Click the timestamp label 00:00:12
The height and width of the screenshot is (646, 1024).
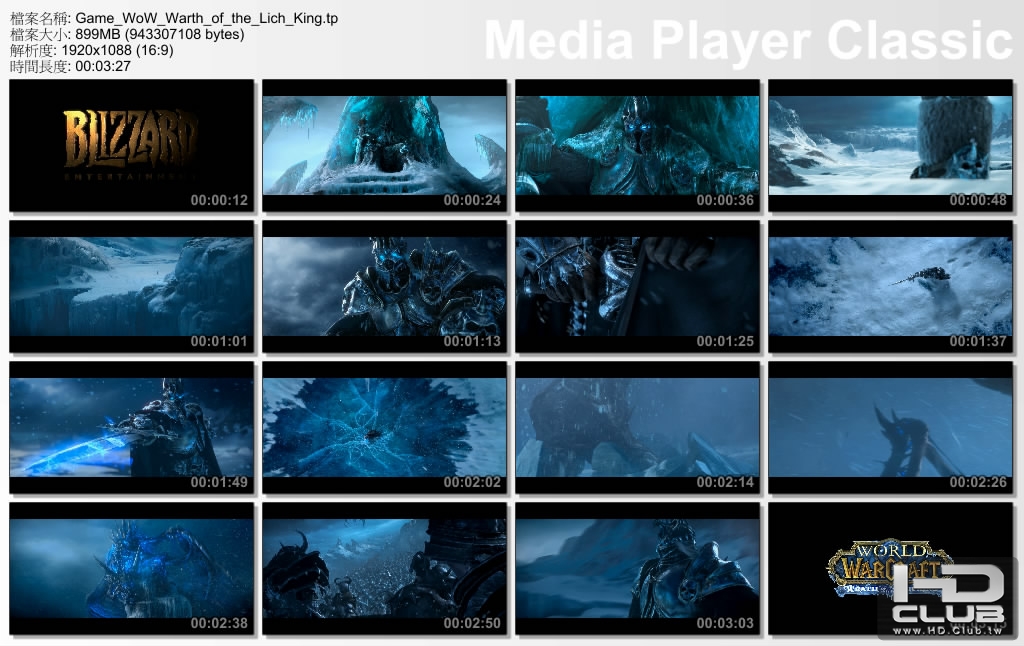219,199
